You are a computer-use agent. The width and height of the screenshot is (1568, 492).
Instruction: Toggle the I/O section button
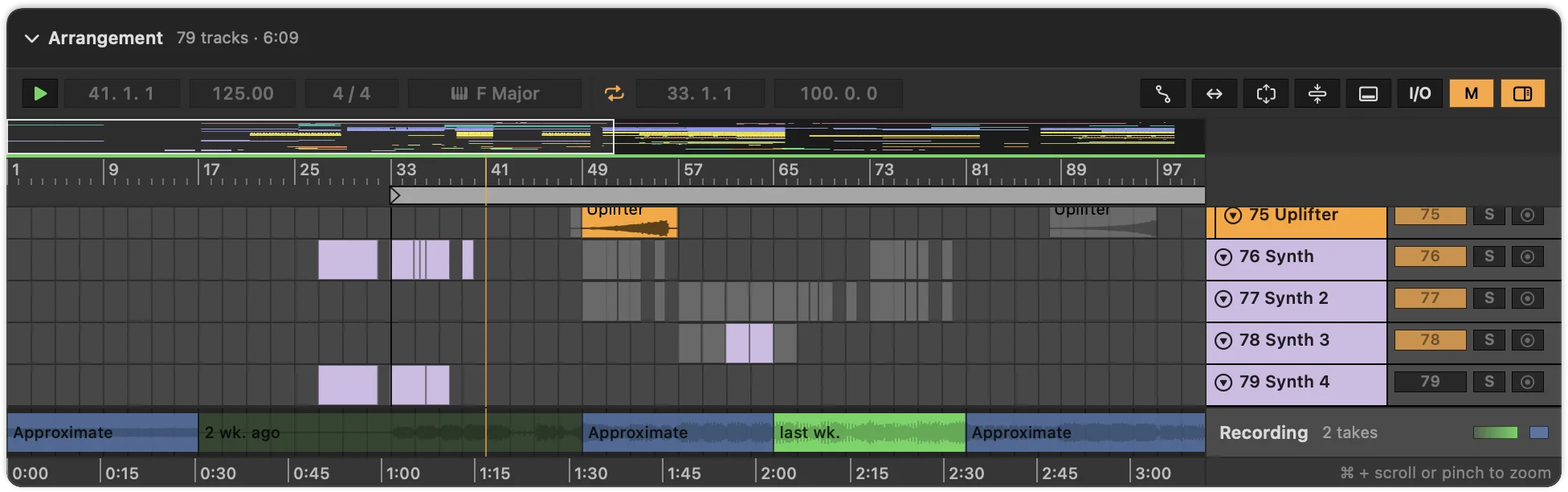coord(1419,93)
